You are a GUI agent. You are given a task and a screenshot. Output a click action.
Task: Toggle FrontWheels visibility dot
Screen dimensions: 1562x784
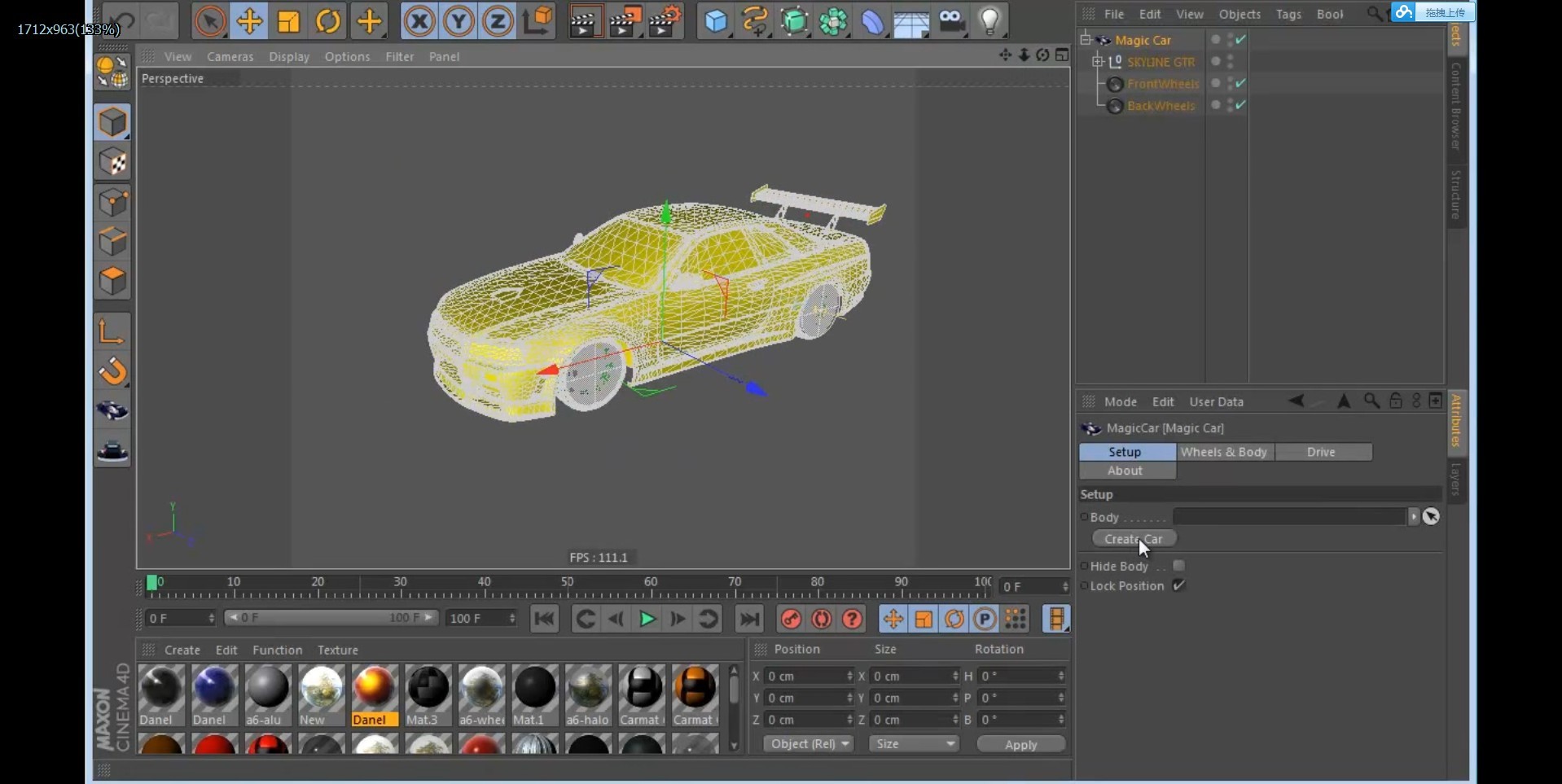pyautogui.click(x=1214, y=83)
